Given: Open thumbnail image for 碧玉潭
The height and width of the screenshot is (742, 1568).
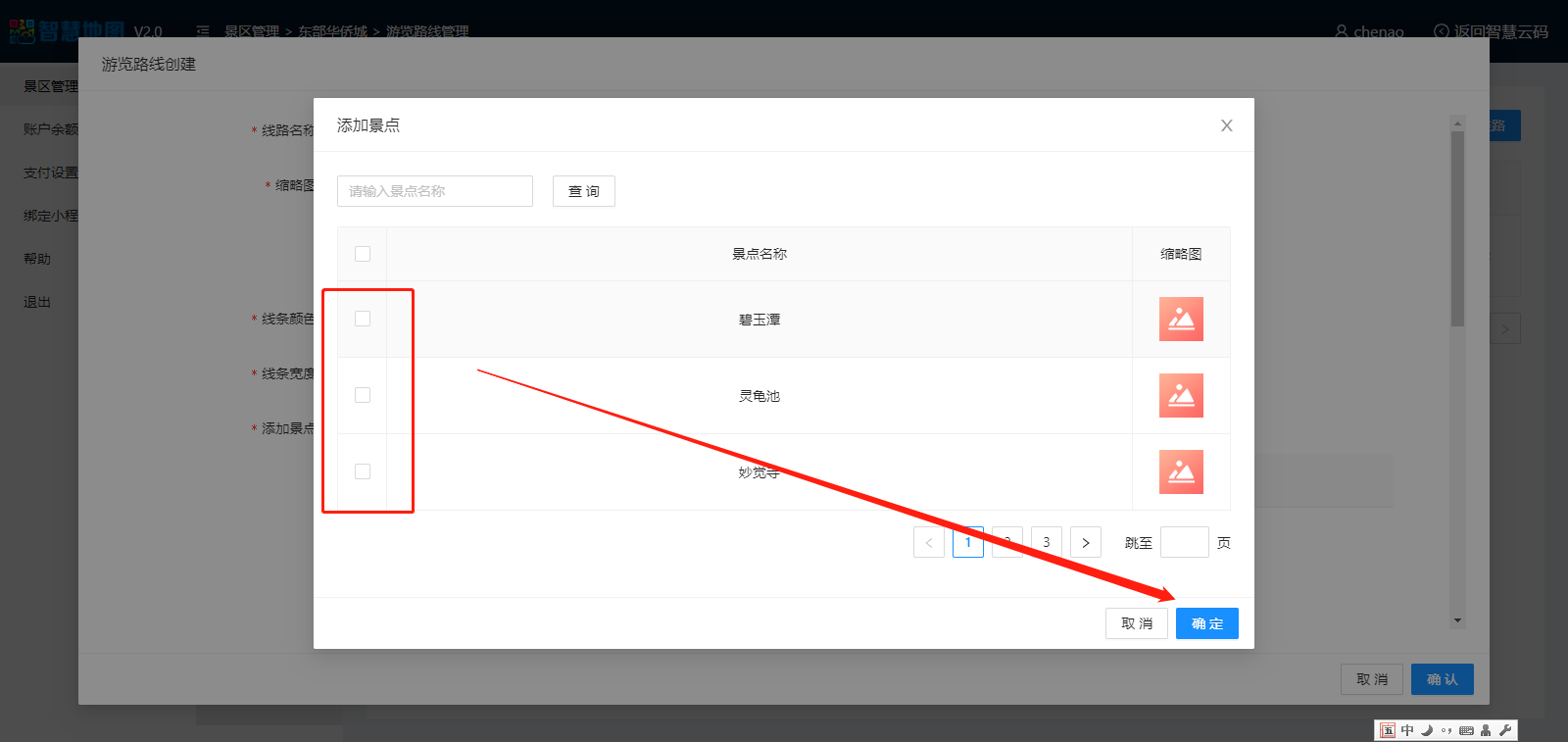Looking at the screenshot, I should tap(1181, 320).
